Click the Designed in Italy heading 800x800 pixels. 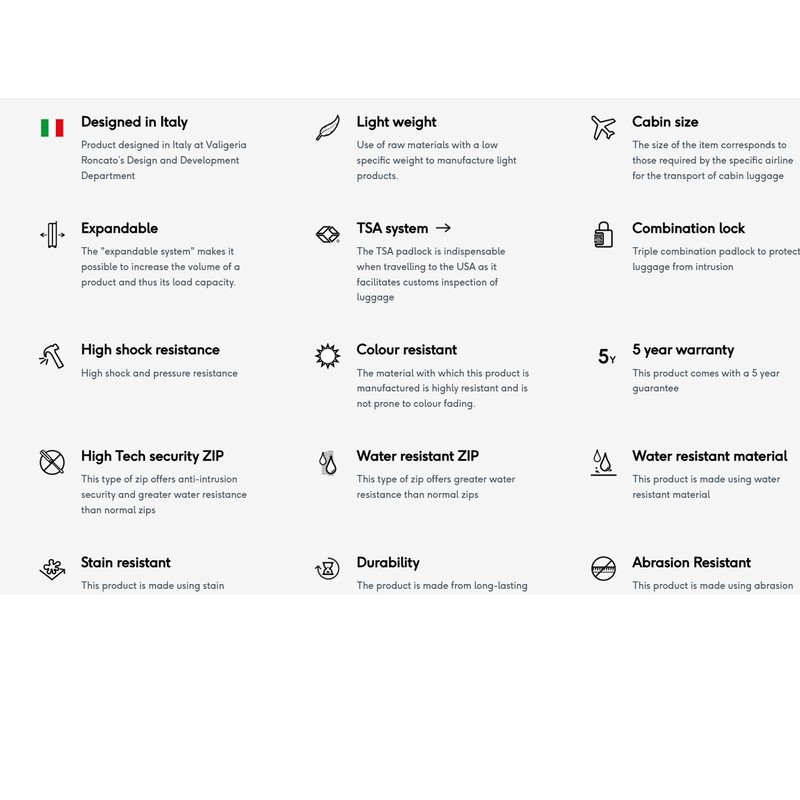coord(134,122)
